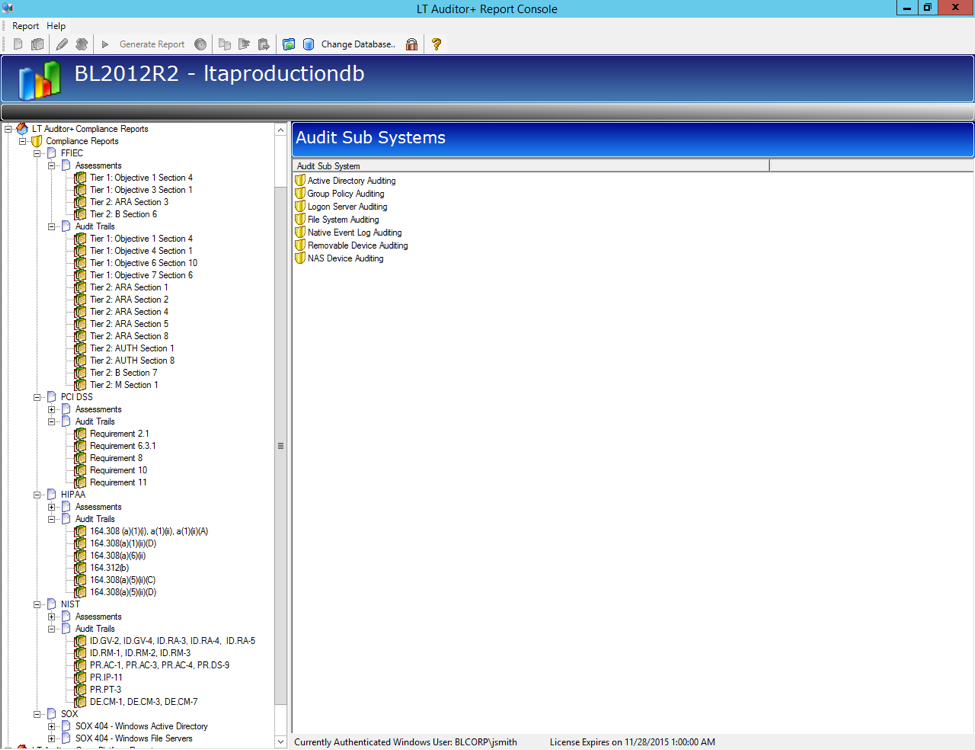Click the report icon beside 164.312(b)
Viewport: 975px width, 750px height.
pyautogui.click(x=80, y=568)
